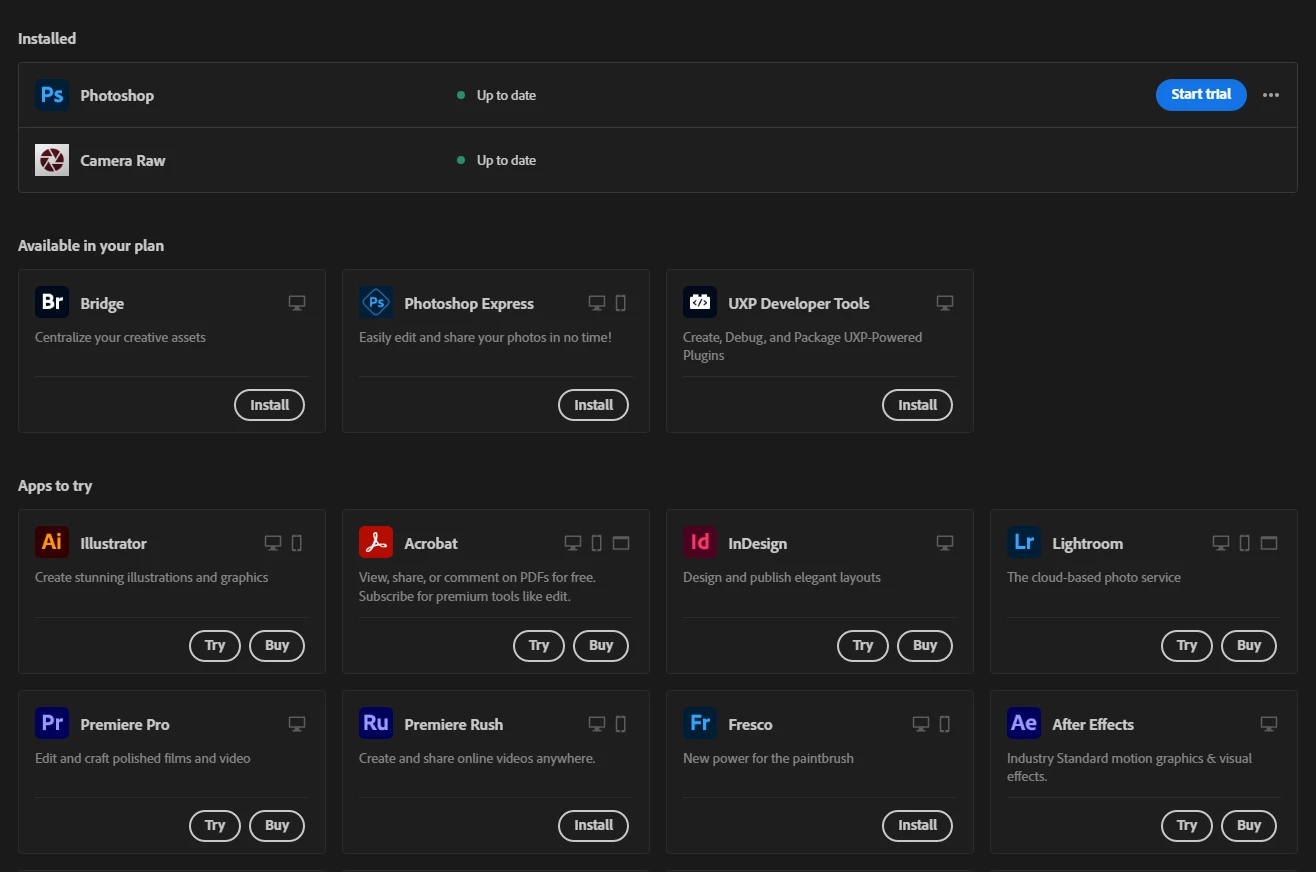Click Premiere Pro's desktop platform icon
1316x872 pixels.
pyautogui.click(x=297, y=724)
